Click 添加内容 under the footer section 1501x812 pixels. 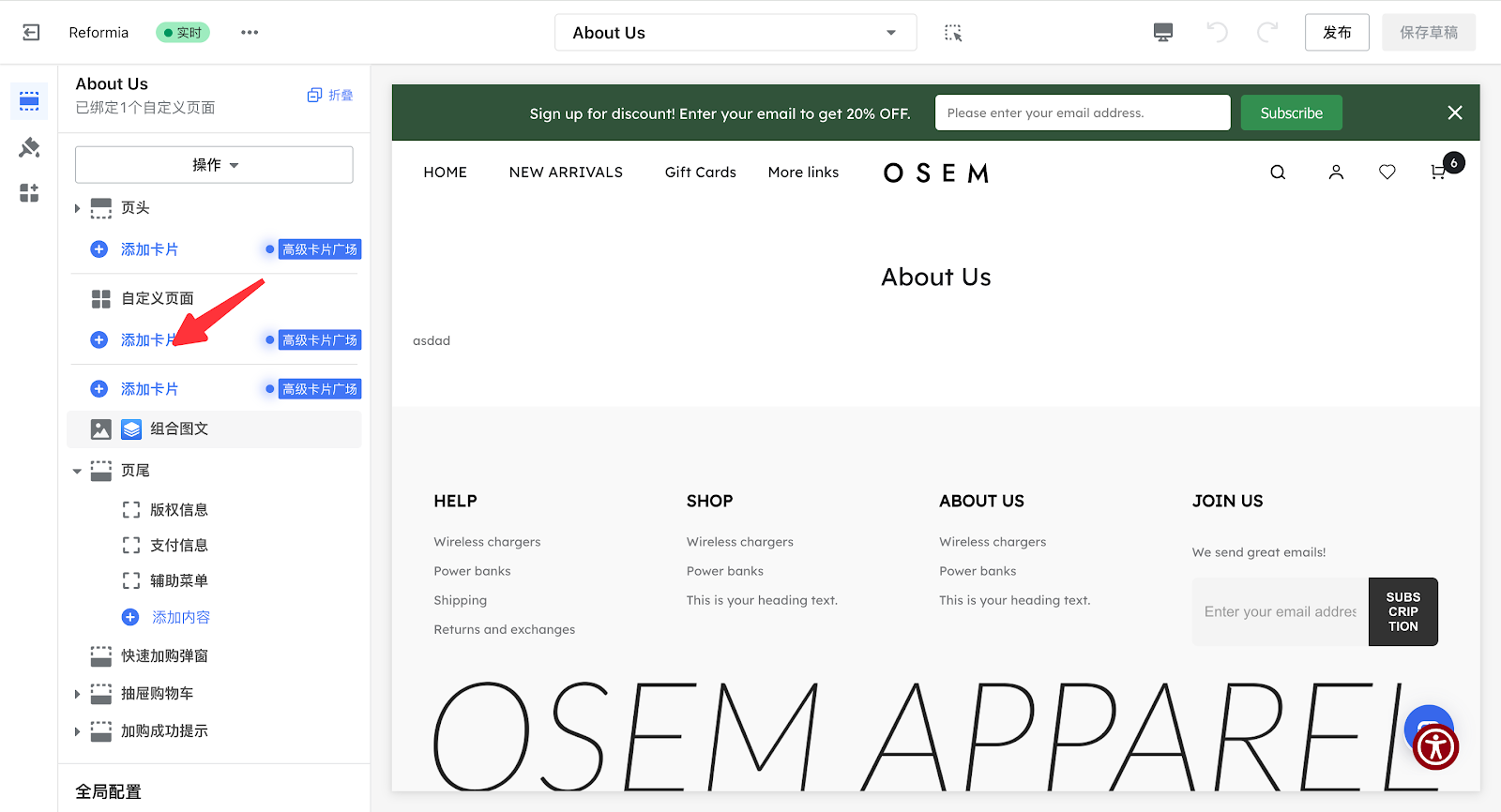(180, 617)
